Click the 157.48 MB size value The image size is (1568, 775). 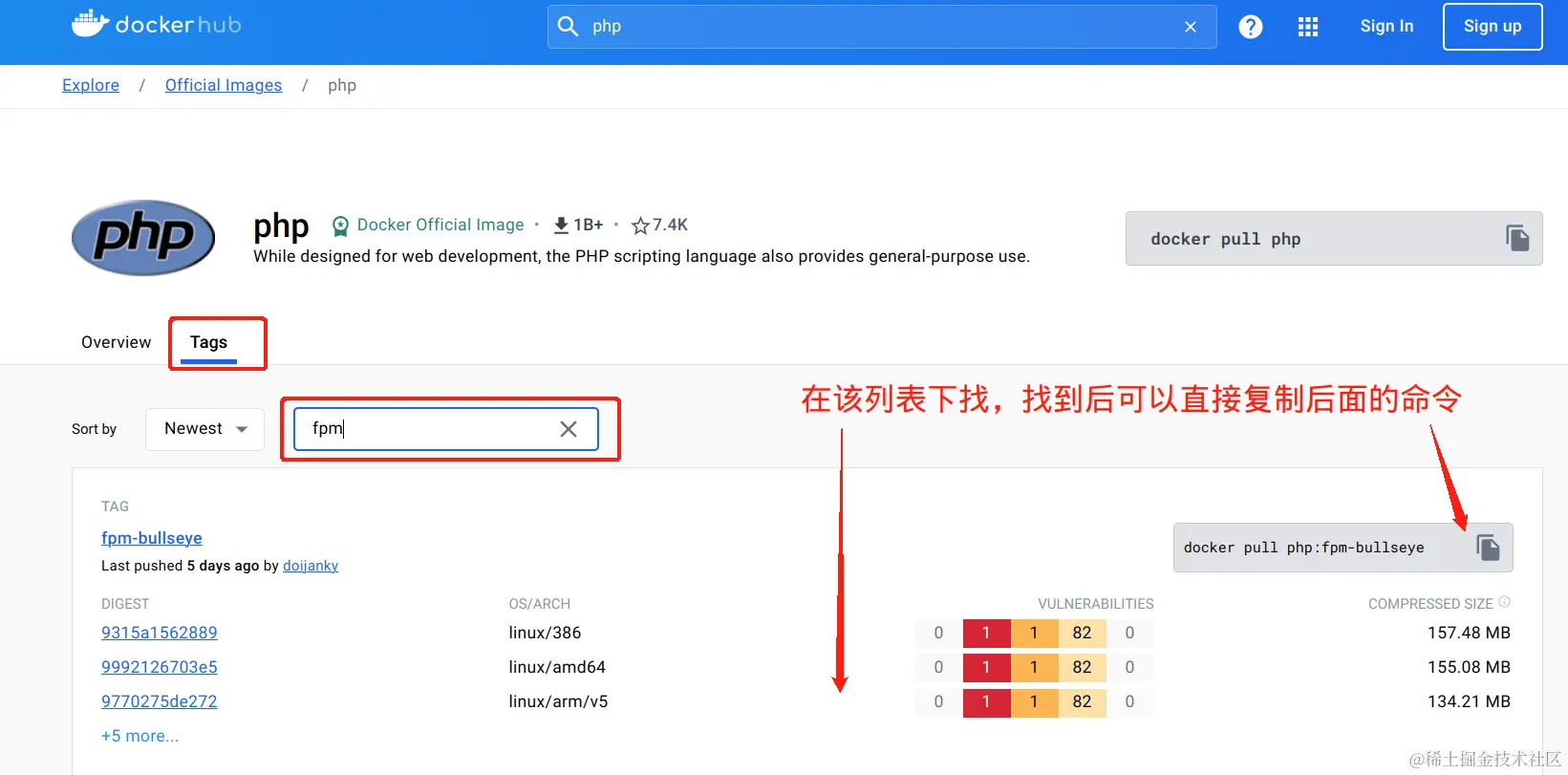pyautogui.click(x=1469, y=633)
